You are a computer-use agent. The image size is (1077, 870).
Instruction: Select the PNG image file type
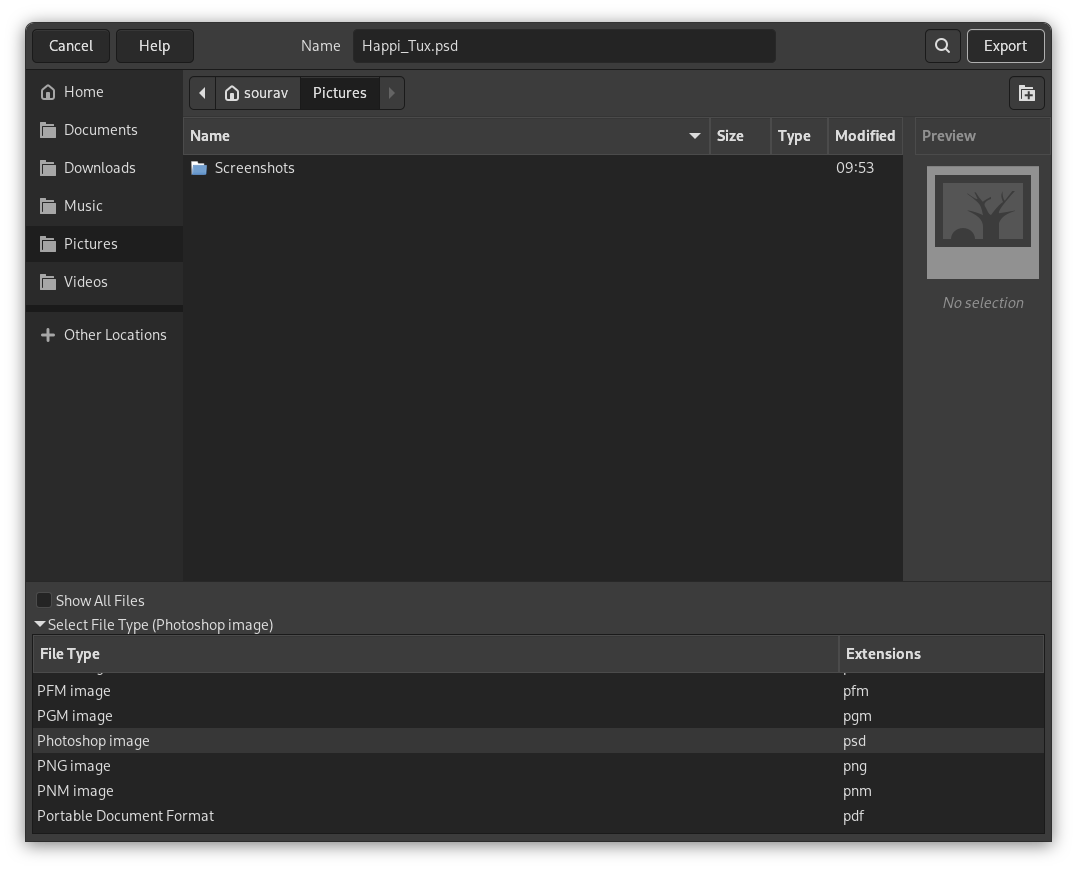(x=73, y=765)
